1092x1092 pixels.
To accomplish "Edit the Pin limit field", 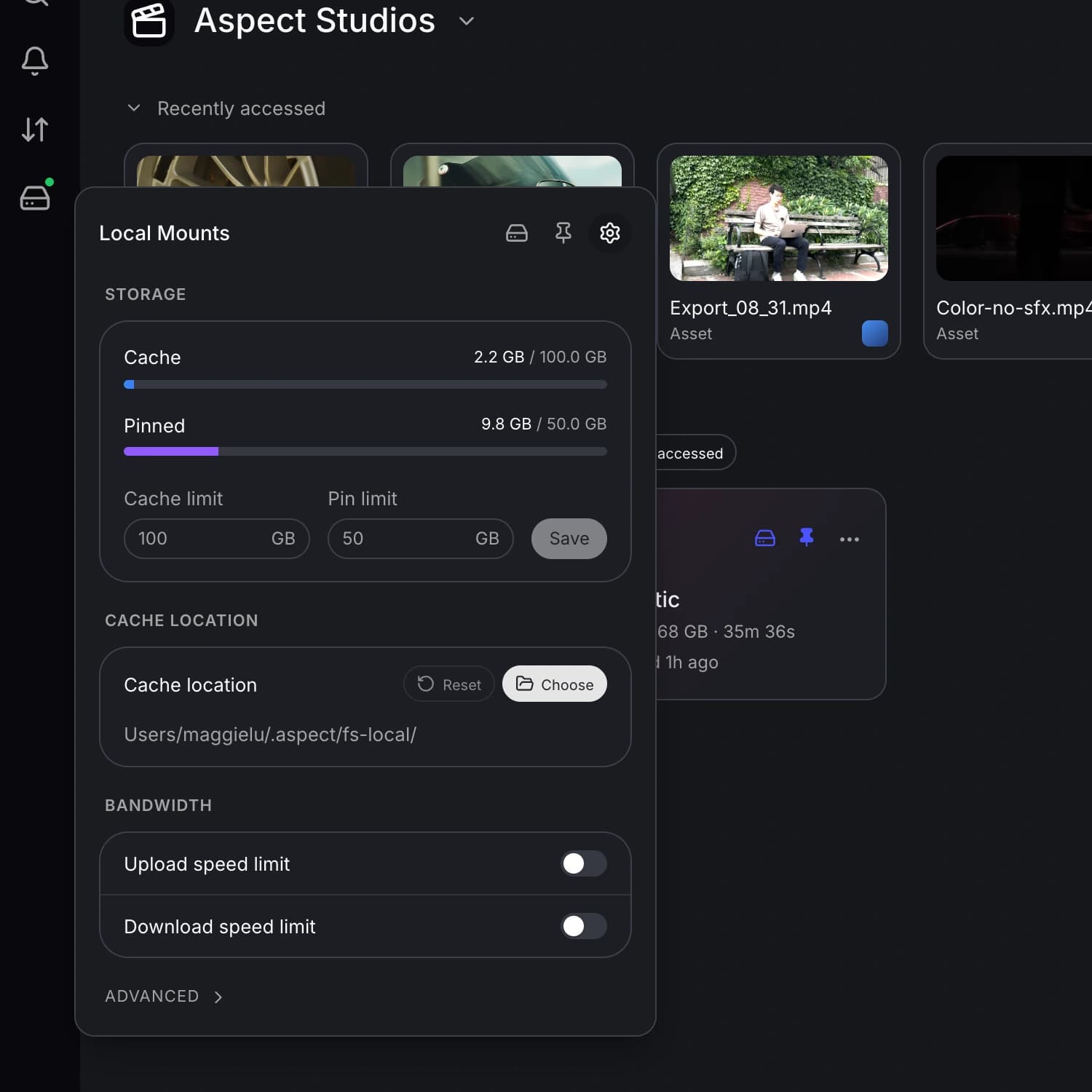I will 421,539.
